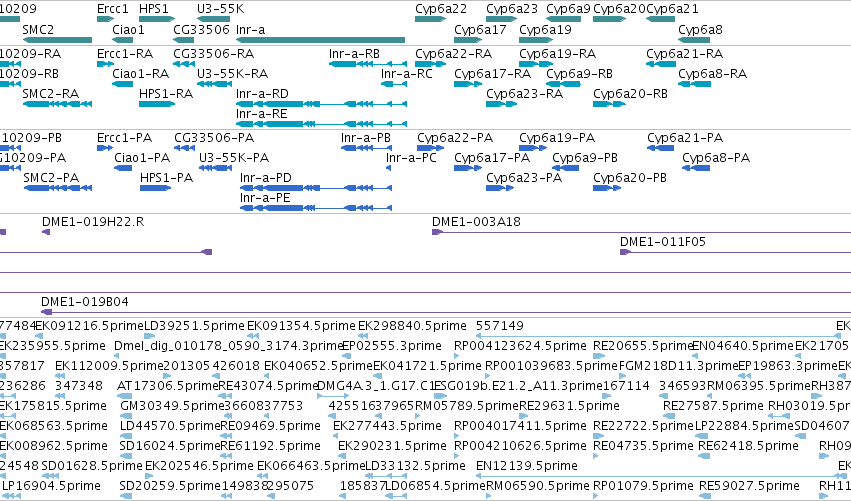Click the CG33506-PA protein label
The width and height of the screenshot is (851, 501).
click(x=214, y=138)
